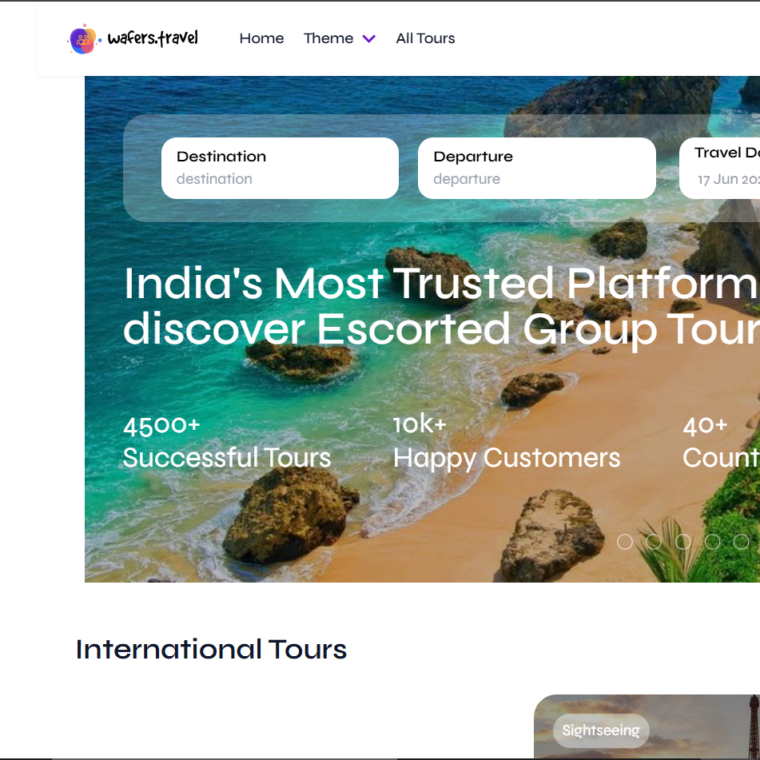The height and width of the screenshot is (760, 760).
Task: Select the second carousel slide dot
Action: click(654, 541)
